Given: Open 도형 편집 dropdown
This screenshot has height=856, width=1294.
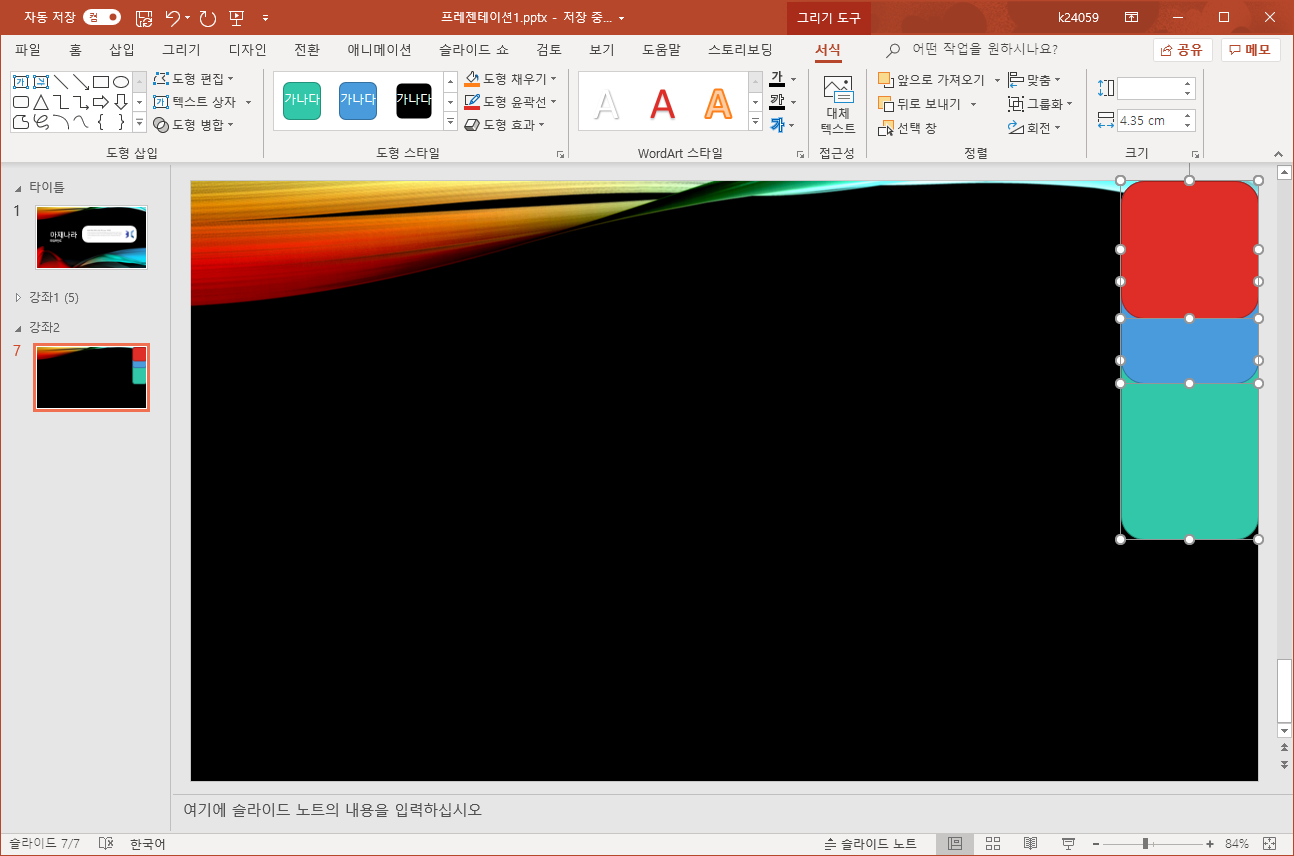Looking at the screenshot, I should pyautogui.click(x=194, y=78).
